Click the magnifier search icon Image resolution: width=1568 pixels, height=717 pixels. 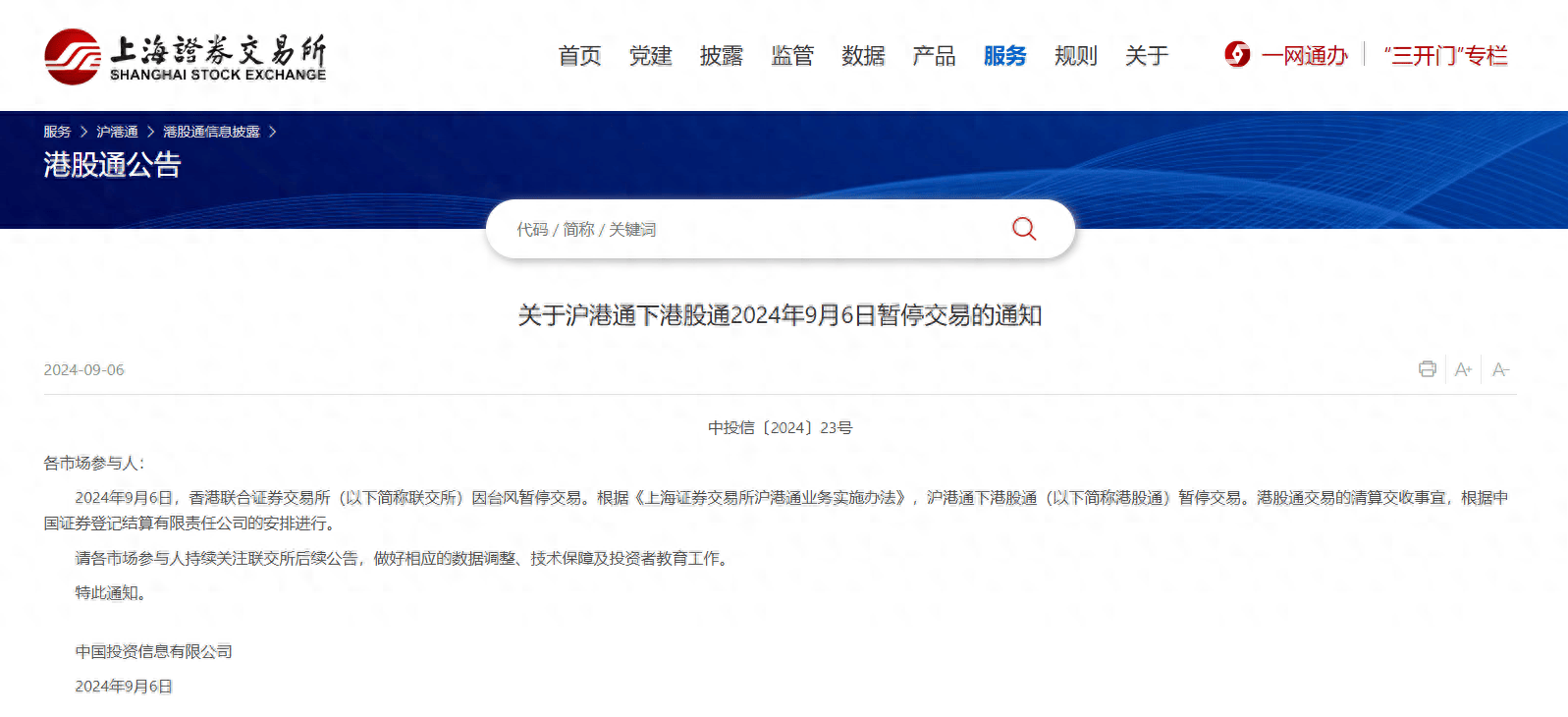point(1024,229)
